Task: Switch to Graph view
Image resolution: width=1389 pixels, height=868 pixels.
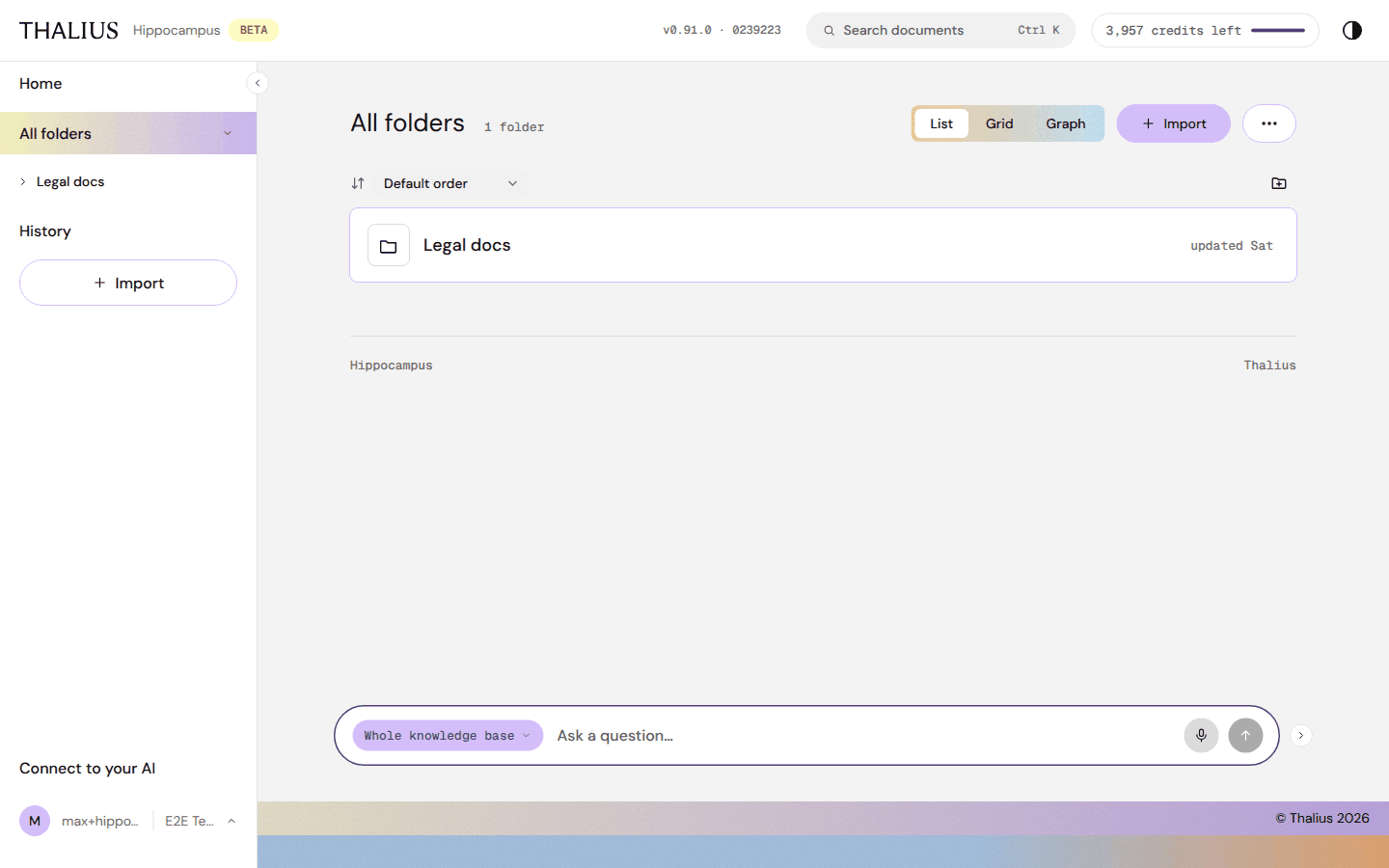Action: (1066, 123)
